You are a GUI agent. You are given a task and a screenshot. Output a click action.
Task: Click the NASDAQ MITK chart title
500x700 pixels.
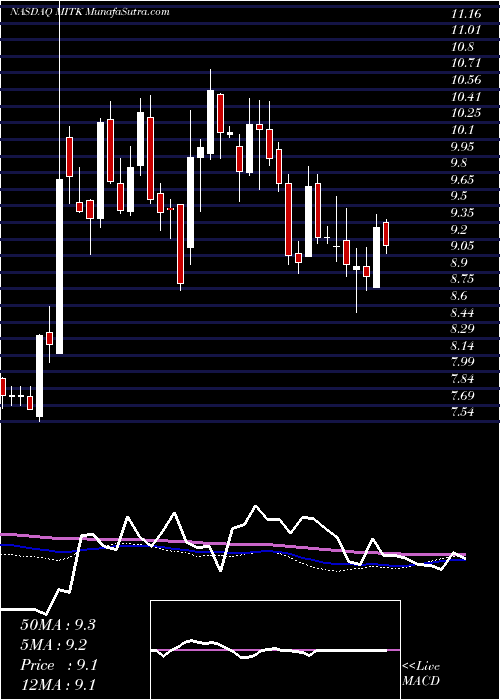click(x=90, y=12)
